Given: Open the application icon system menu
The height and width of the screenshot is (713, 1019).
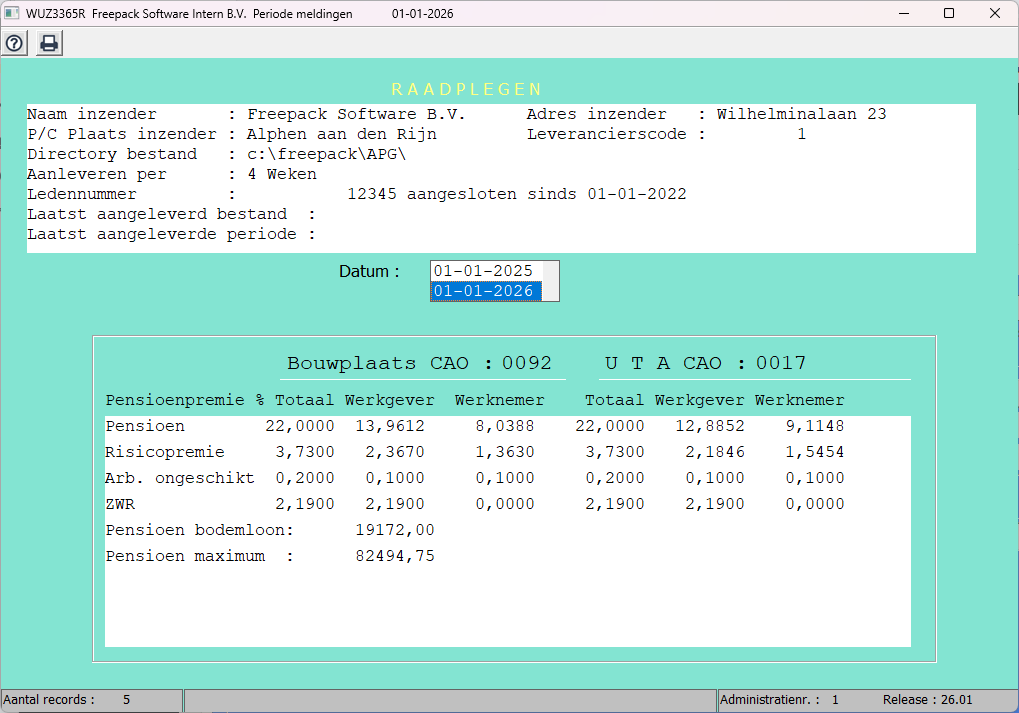Looking at the screenshot, I should click(x=12, y=14).
